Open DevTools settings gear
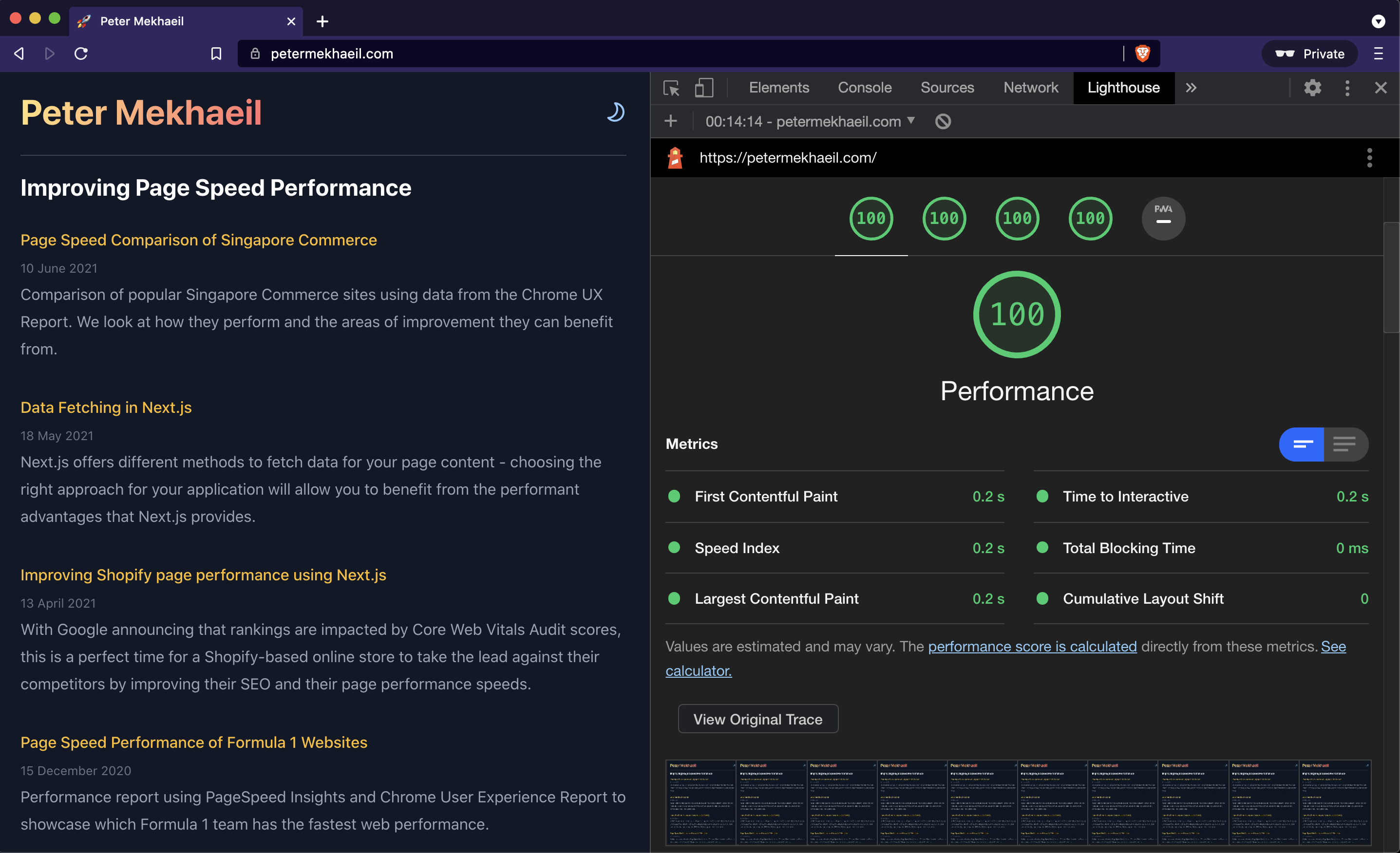This screenshot has height=853, width=1400. pyautogui.click(x=1312, y=88)
